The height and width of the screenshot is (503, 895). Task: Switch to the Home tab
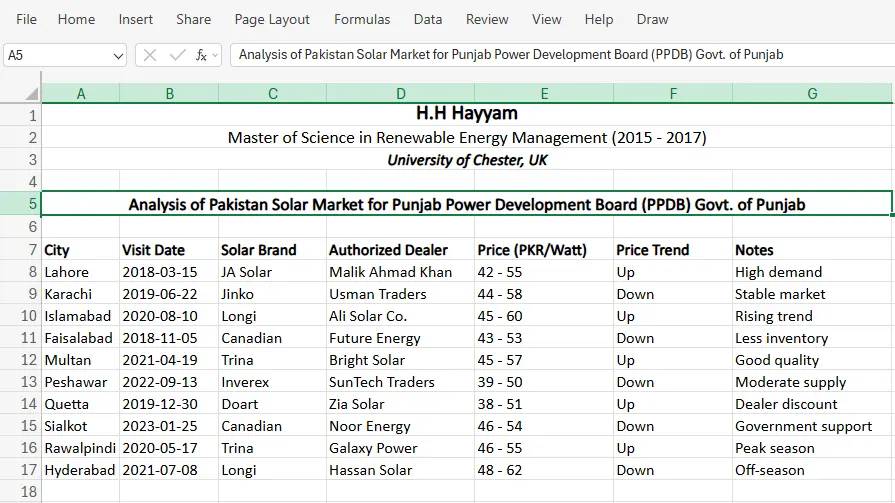[x=76, y=19]
